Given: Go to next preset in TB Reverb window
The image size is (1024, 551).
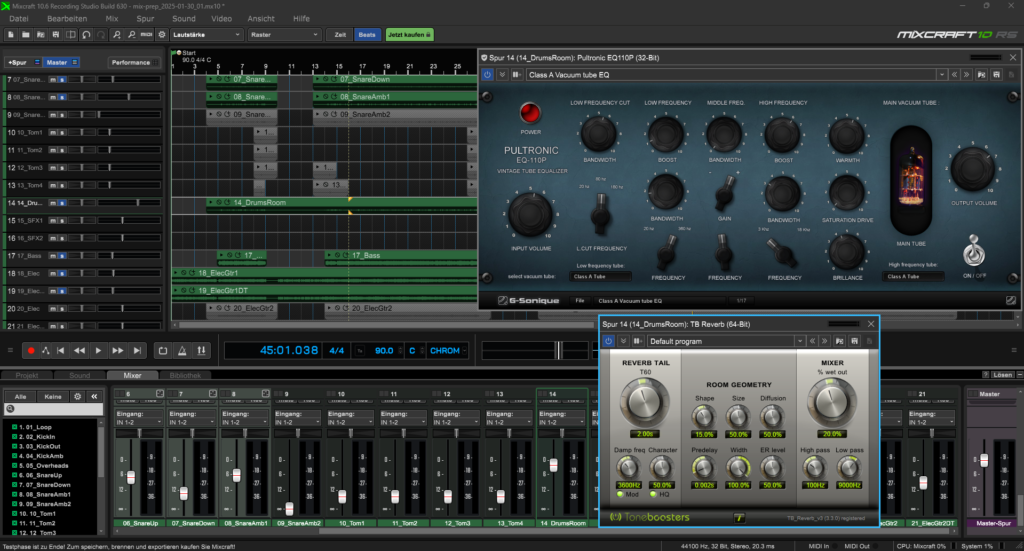Looking at the screenshot, I should [825, 341].
